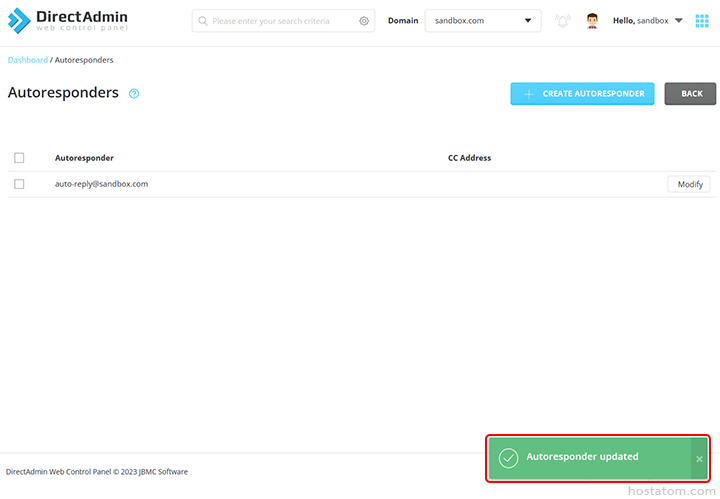
Task: Tick the select-all checkbox in the table header
Action: pos(19,158)
